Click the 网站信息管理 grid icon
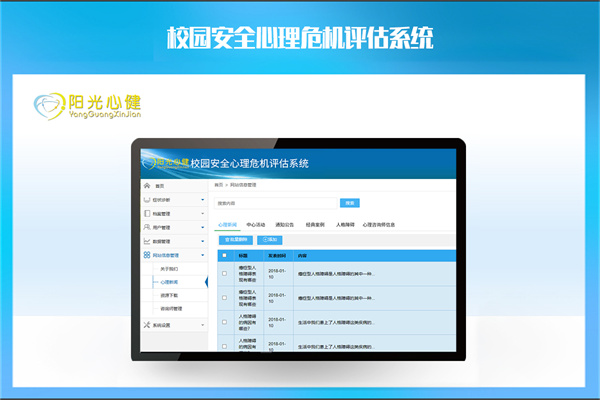600x400 pixels. click(x=147, y=256)
